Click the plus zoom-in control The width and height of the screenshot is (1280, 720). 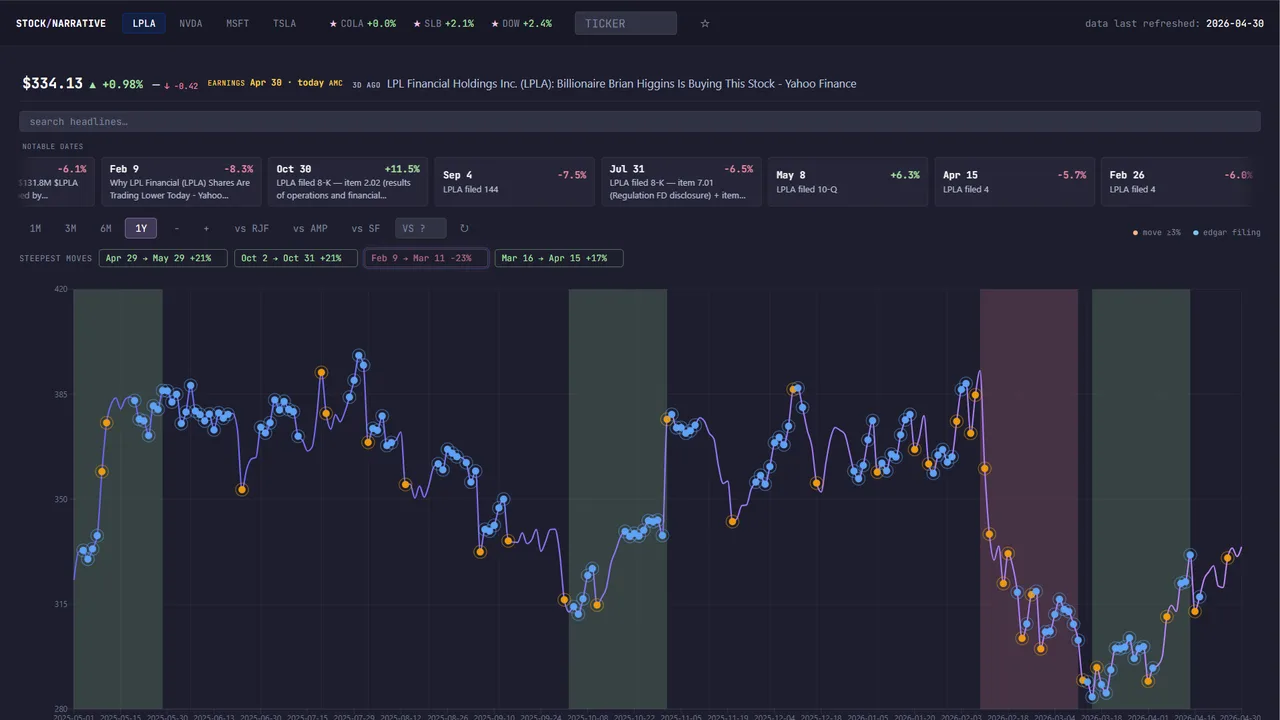207,229
